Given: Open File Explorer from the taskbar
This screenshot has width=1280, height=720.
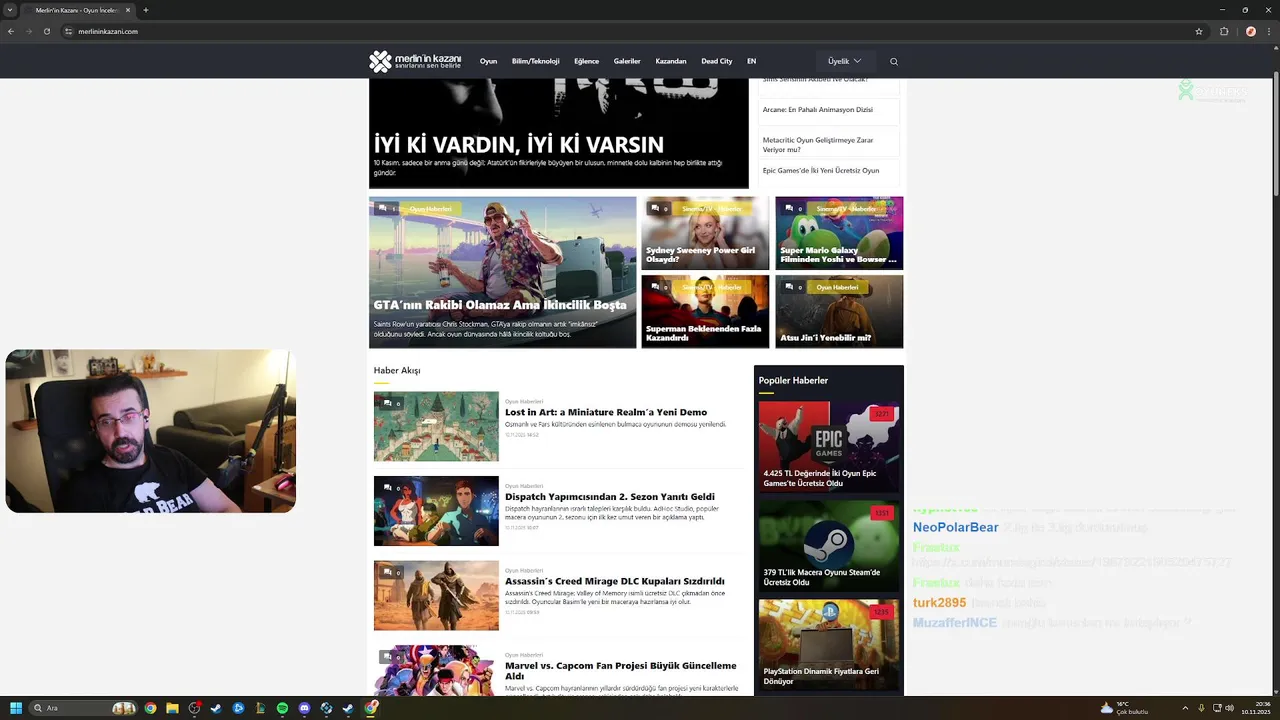Looking at the screenshot, I should tap(172, 708).
